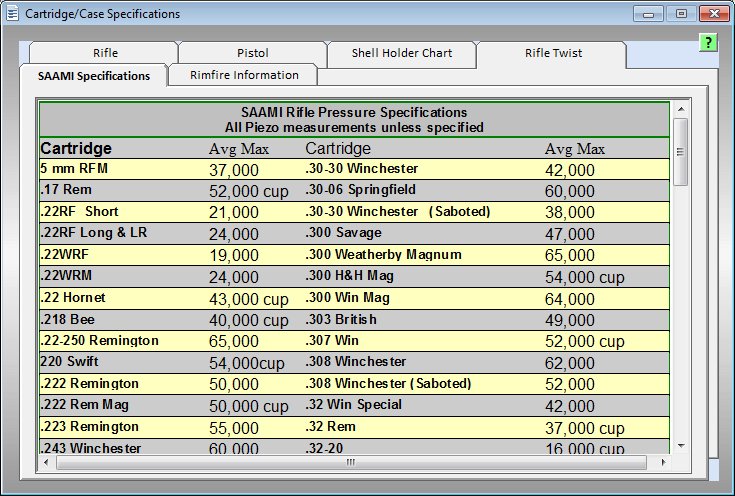Click the vertical scrollbar up arrow

tap(681, 109)
